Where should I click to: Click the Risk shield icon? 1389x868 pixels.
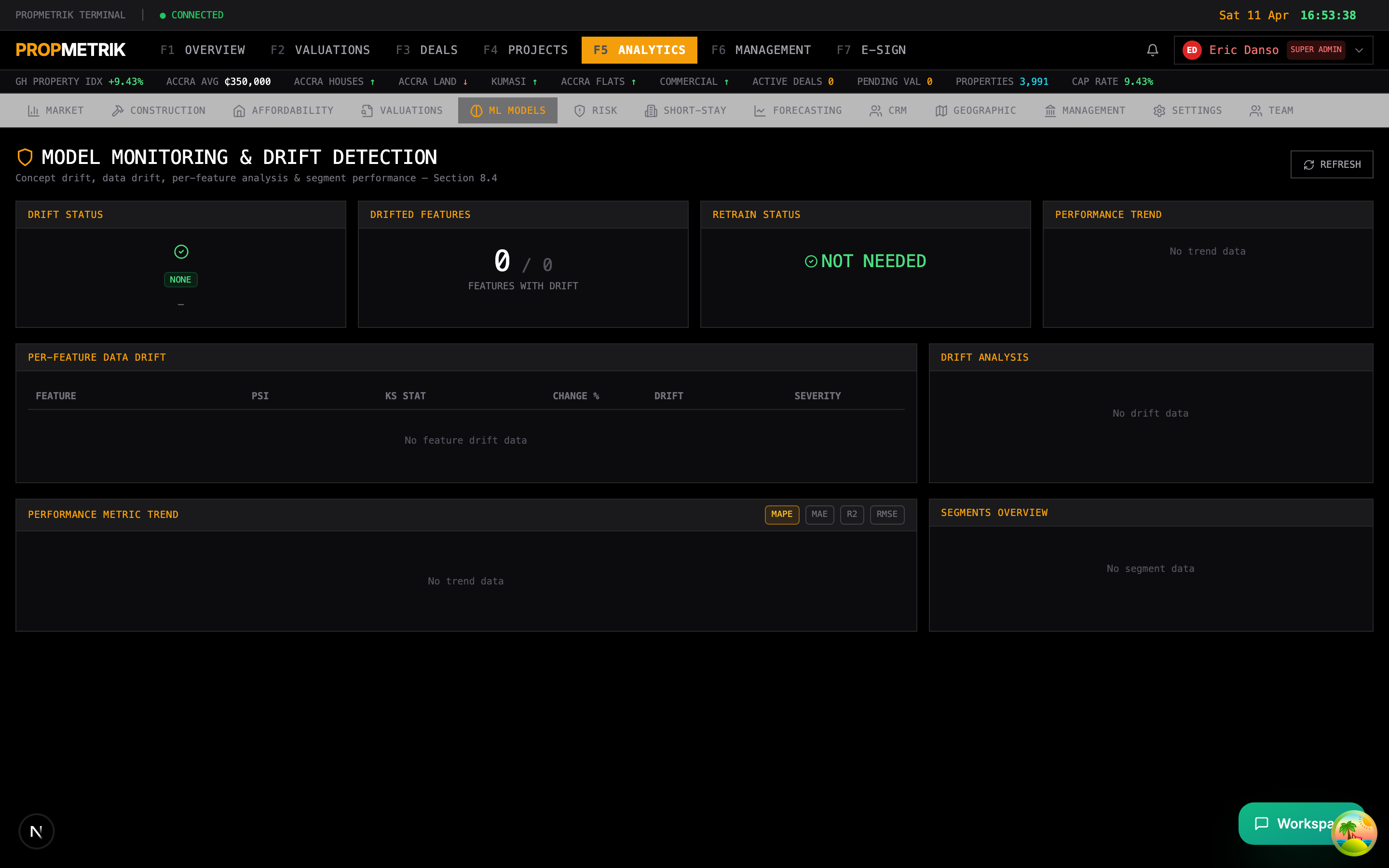(x=580, y=111)
